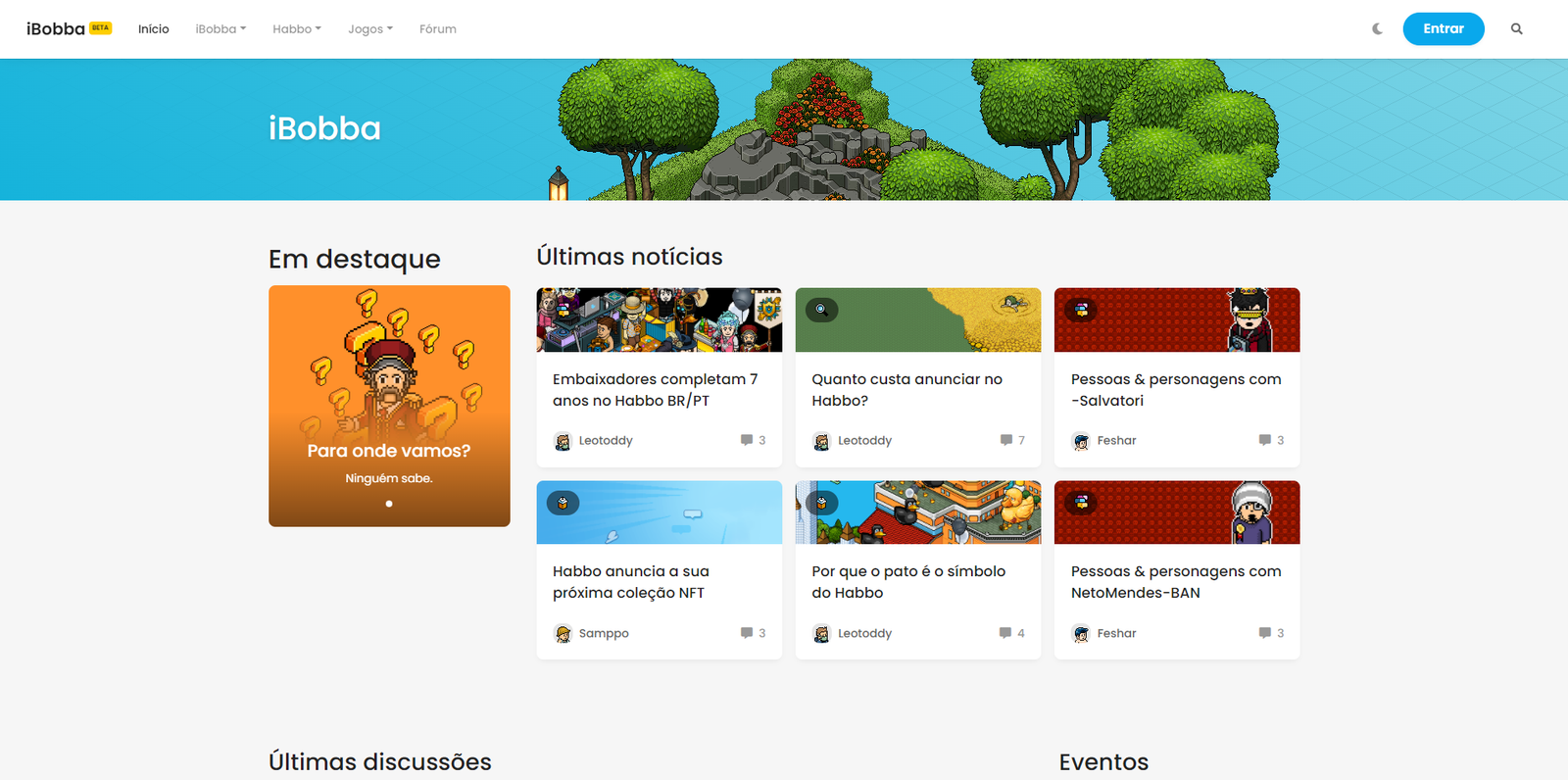Click comments icon on -Salvatori card

(x=1264, y=440)
